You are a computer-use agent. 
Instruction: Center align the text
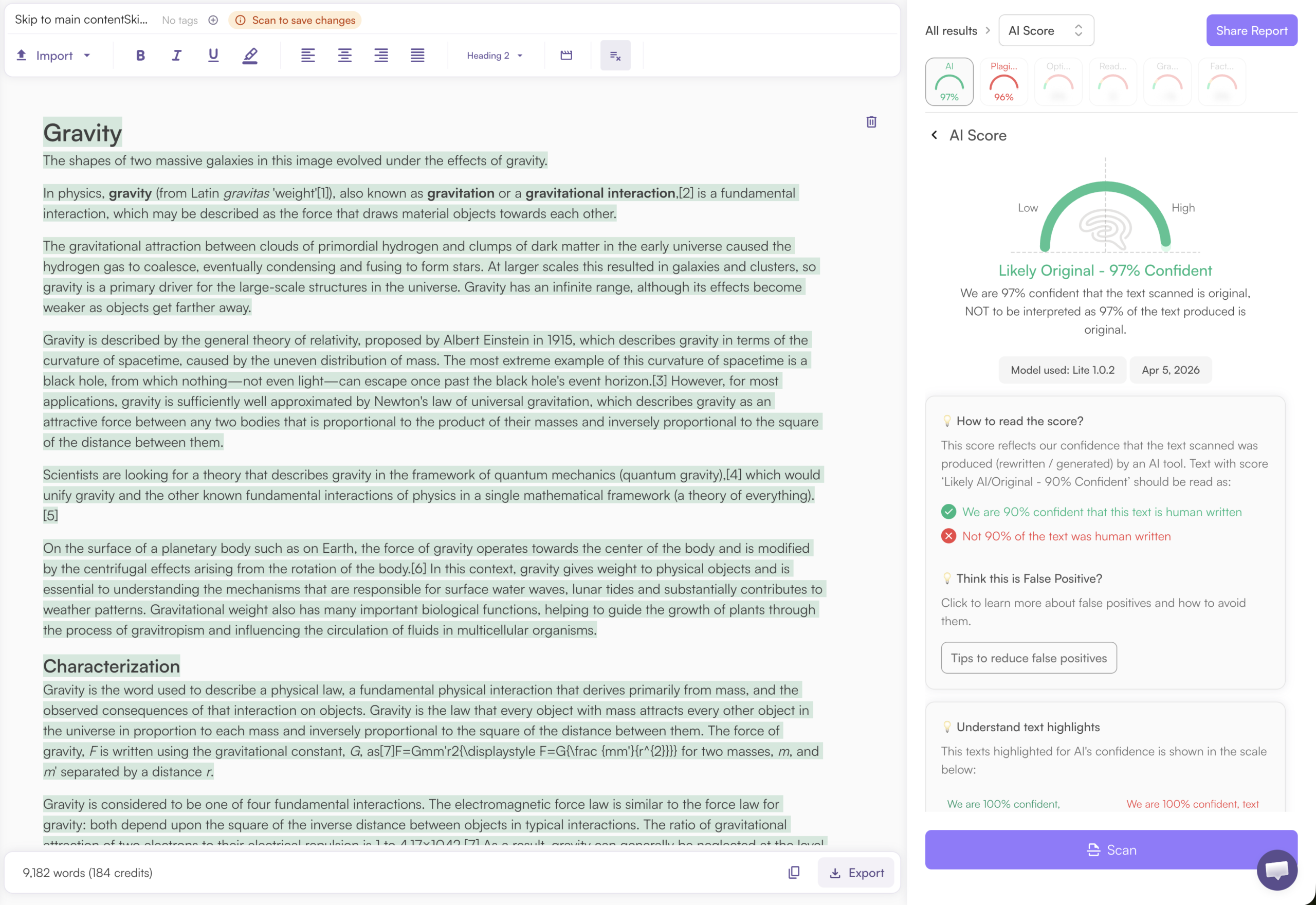[344, 56]
